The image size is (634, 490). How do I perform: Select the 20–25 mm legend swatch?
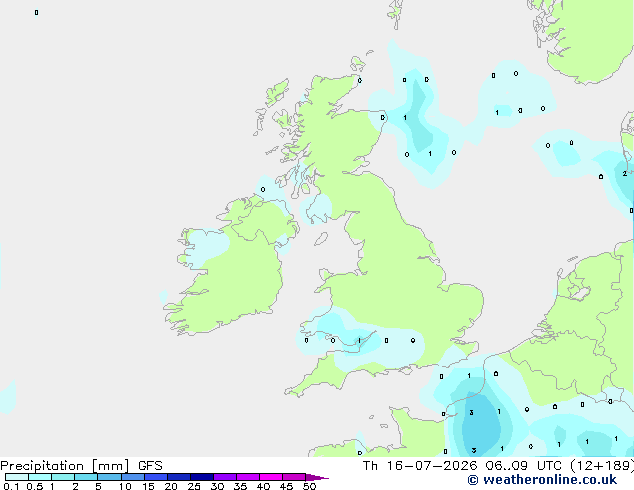[179, 477]
